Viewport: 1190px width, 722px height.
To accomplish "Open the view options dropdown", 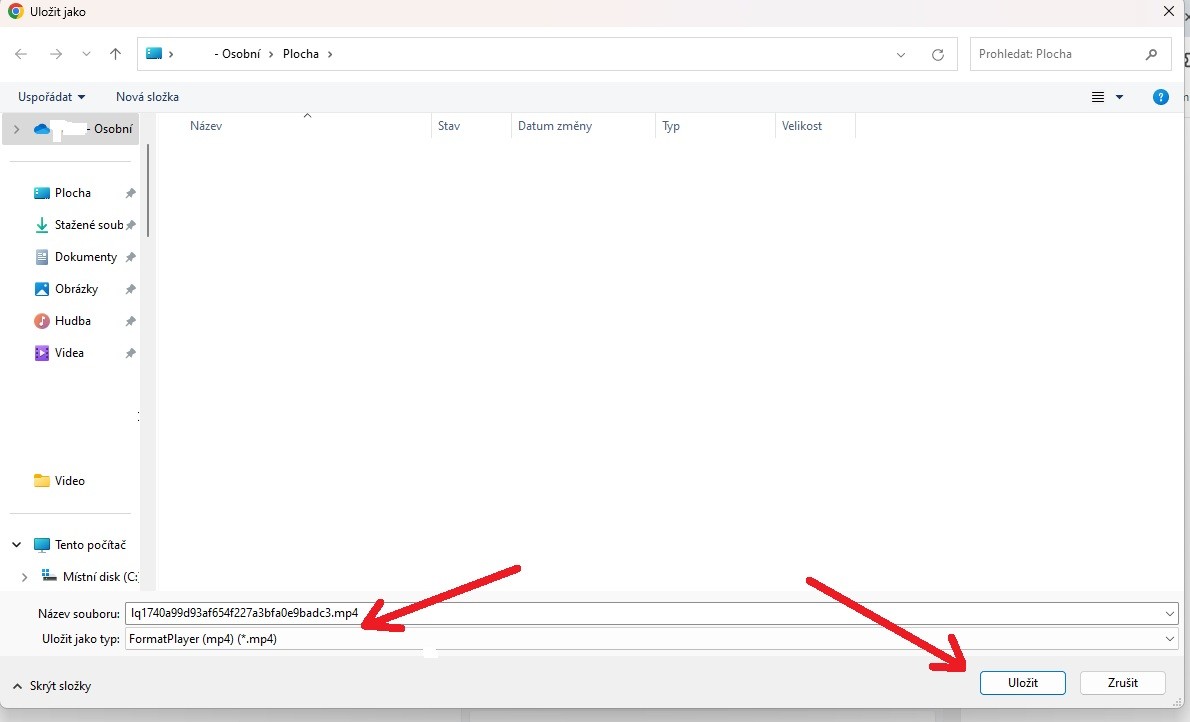I will point(1119,97).
